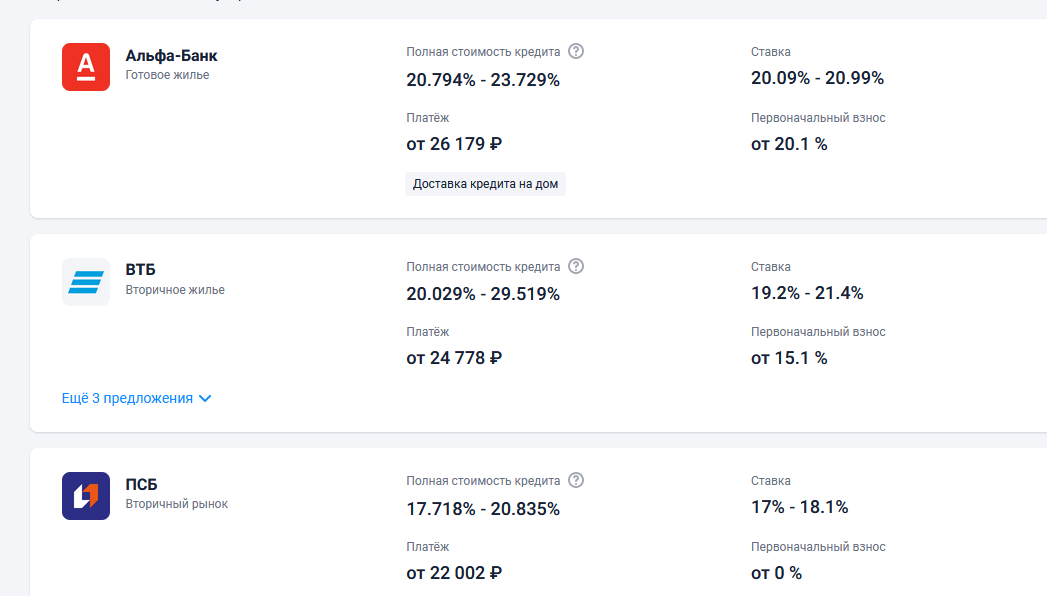Screen dimensions: 1047x596
Task: Click the Альфа-Банк red logo icon
Action: pyautogui.click(x=86, y=67)
